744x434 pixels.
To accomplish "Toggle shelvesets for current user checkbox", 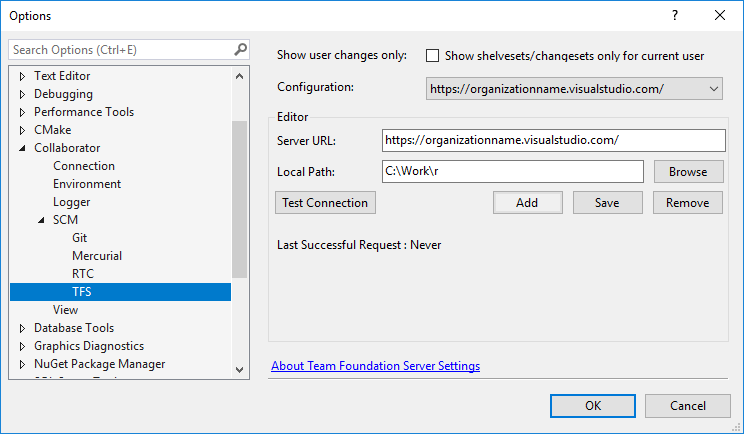I will pyautogui.click(x=433, y=56).
